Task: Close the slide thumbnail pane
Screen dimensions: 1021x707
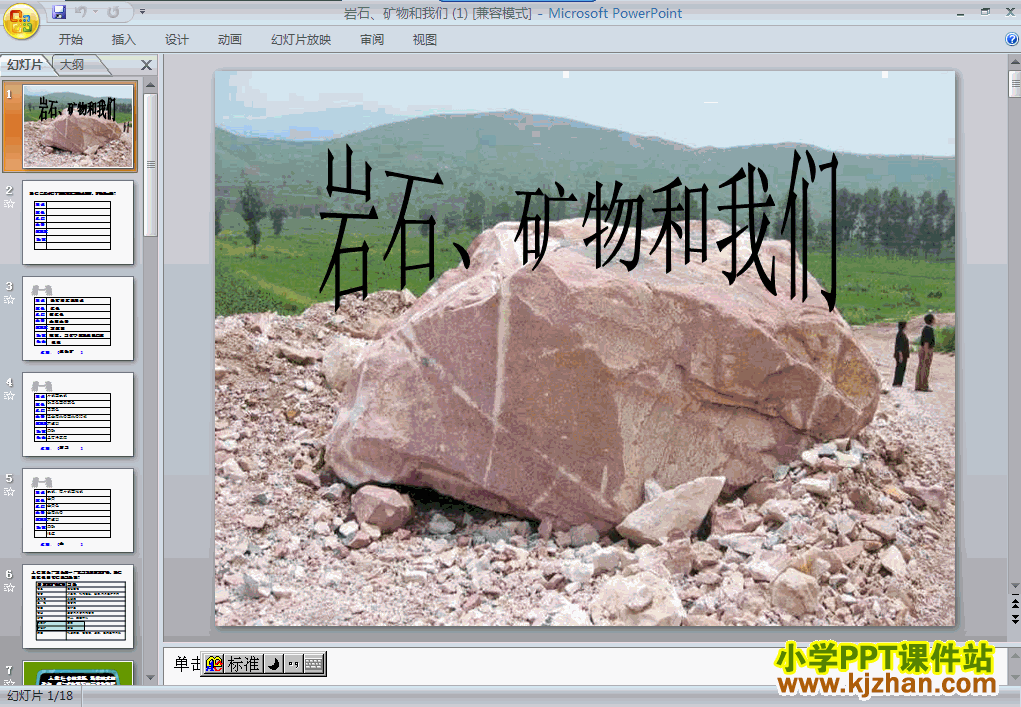Action: coord(147,65)
